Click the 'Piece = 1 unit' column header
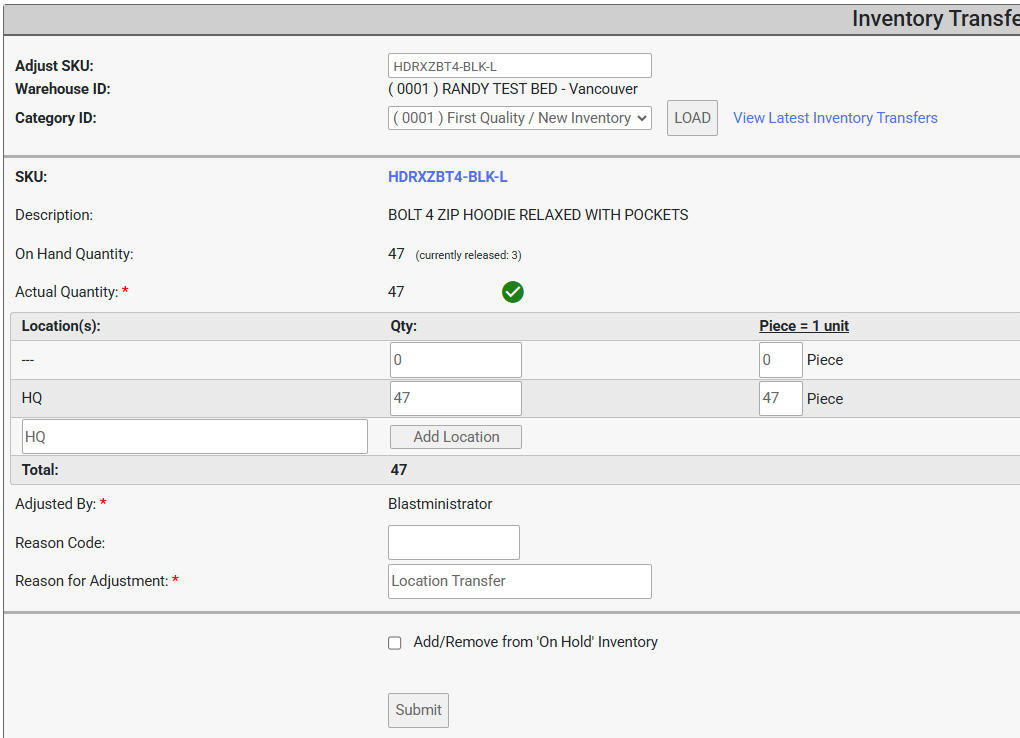1020x738 pixels. point(804,326)
